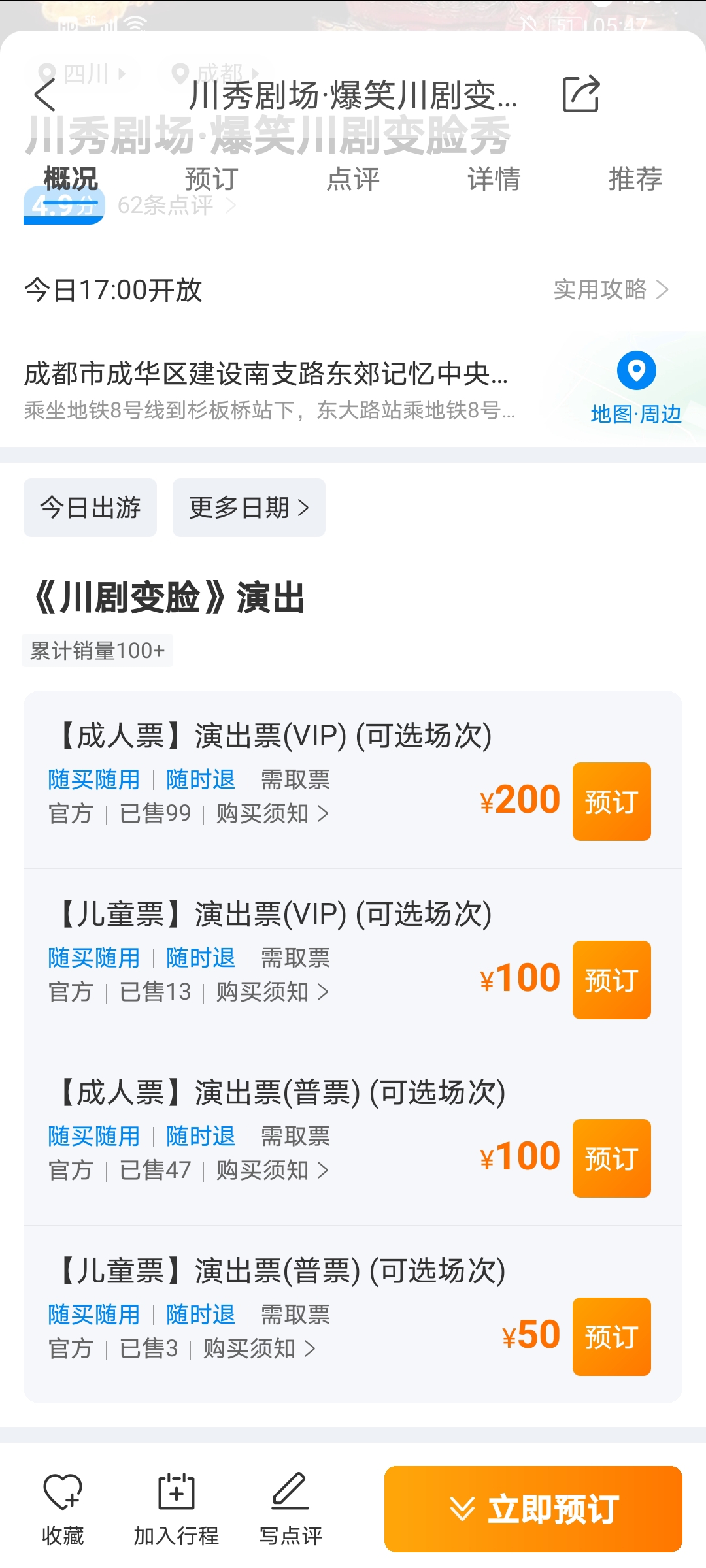Open 实用攻略 guide link
706x1568 pixels.
tap(611, 289)
